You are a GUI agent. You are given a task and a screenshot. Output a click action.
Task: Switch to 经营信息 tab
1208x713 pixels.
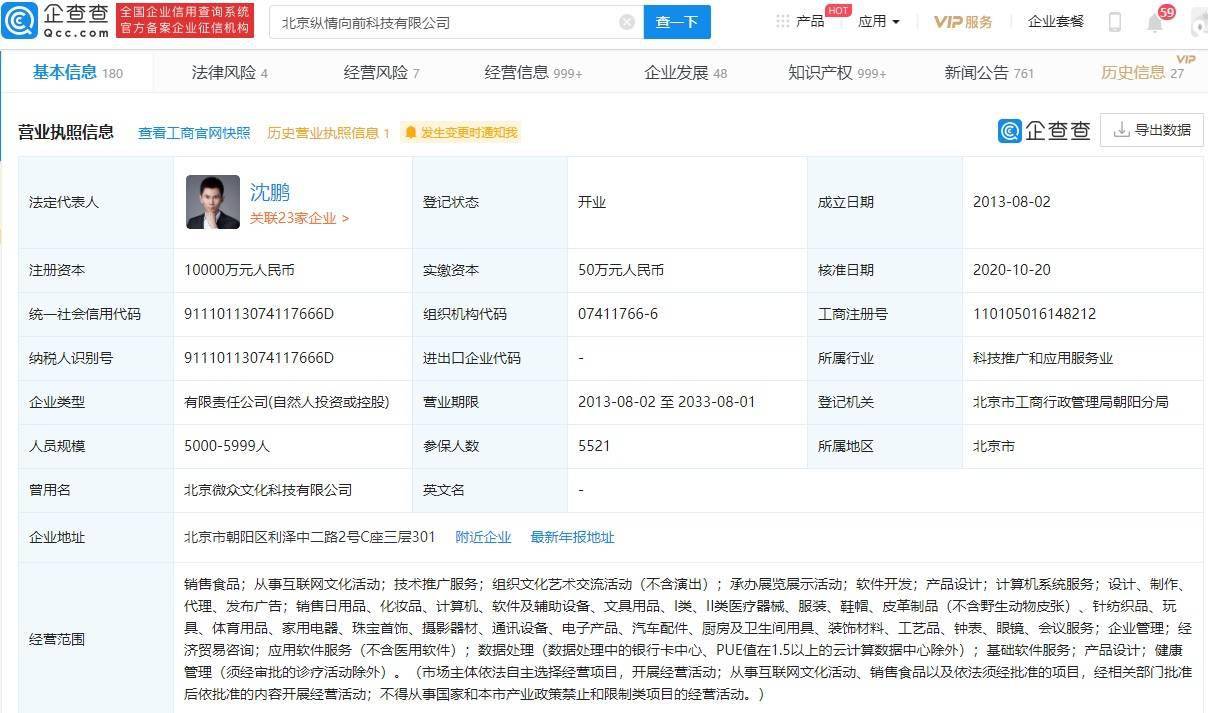pyautogui.click(x=533, y=72)
